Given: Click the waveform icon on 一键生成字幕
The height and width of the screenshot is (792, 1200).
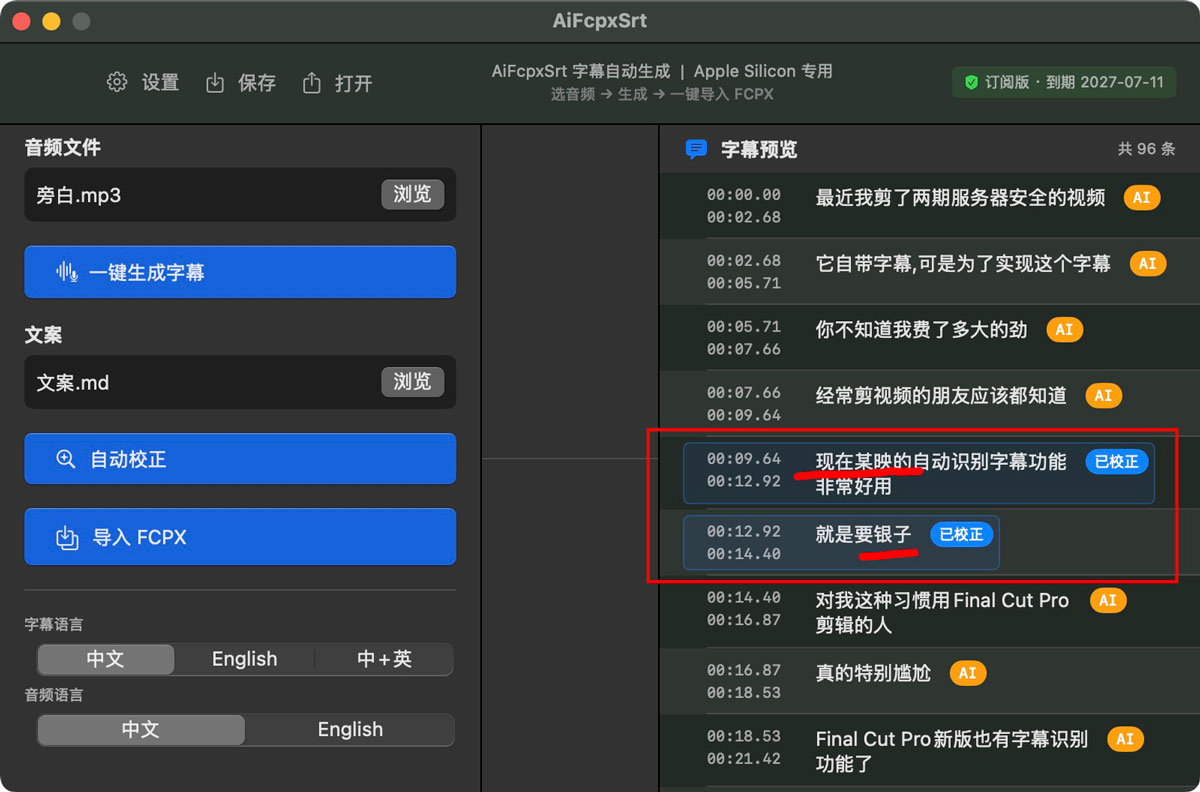Looking at the screenshot, I should coord(67,272).
